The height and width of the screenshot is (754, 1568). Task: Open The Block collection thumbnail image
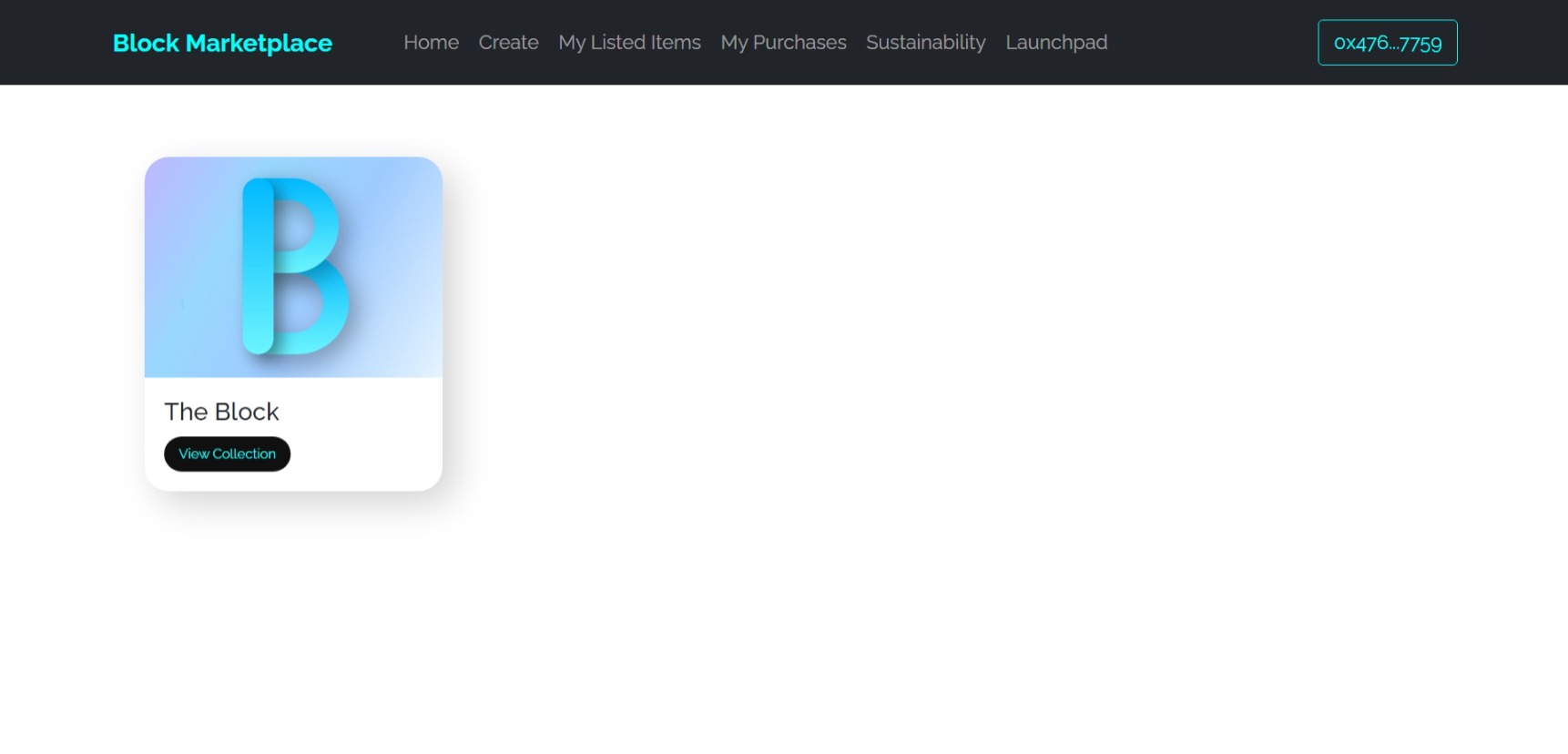coord(293,267)
